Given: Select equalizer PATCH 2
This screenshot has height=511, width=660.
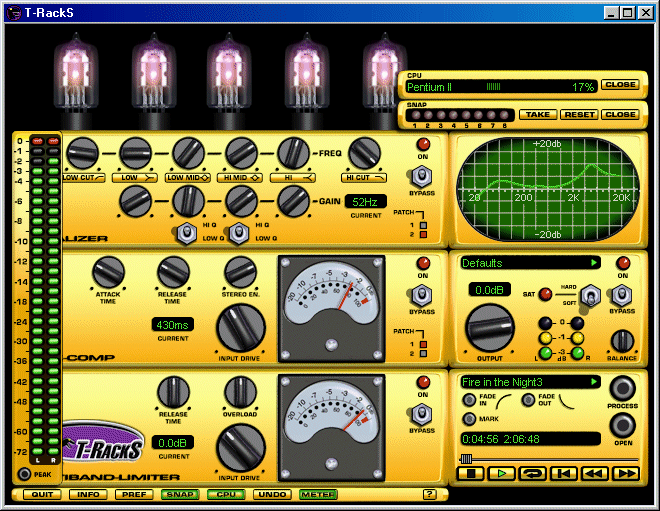Looking at the screenshot, I should coord(423,234).
